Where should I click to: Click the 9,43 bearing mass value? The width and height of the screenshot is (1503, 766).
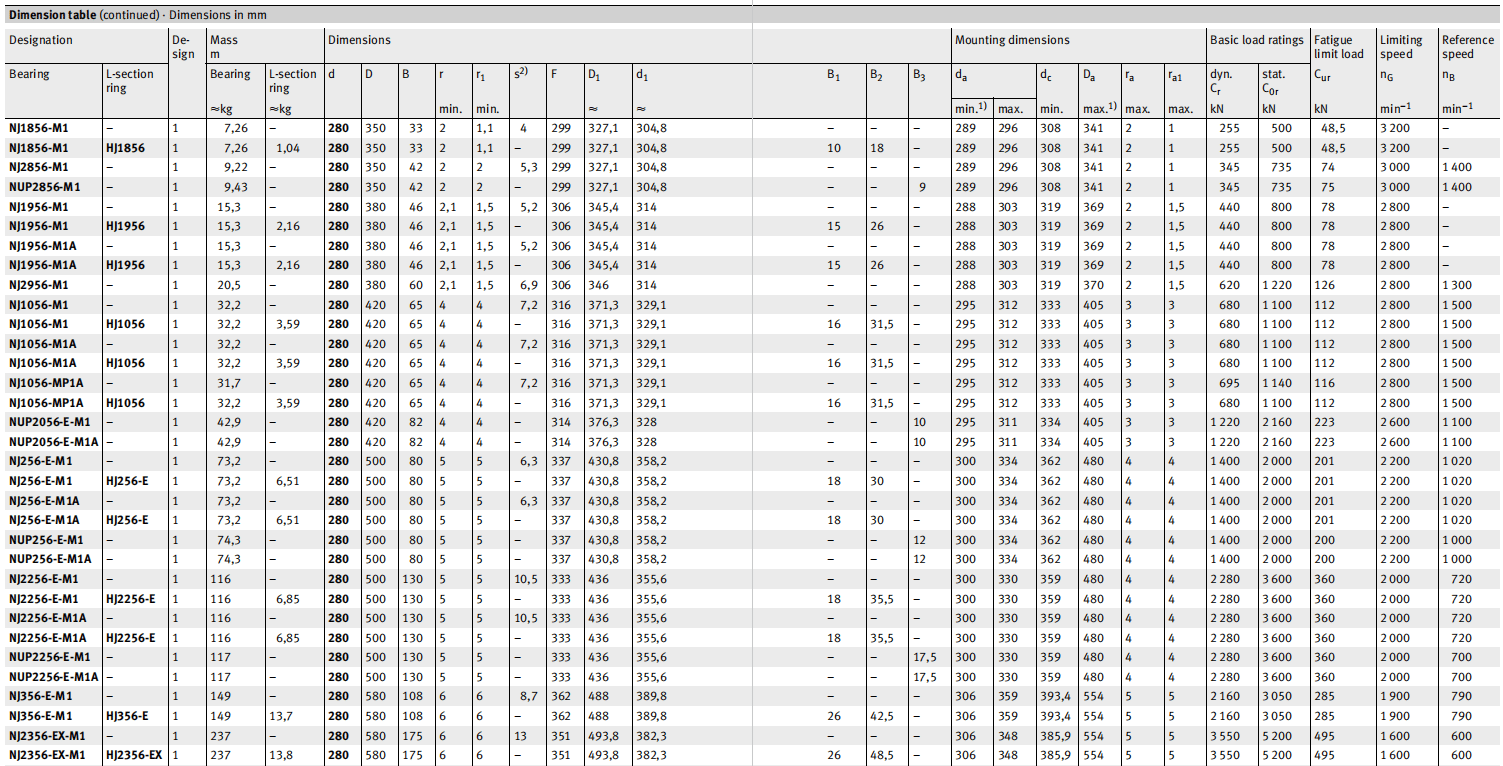click(x=222, y=187)
